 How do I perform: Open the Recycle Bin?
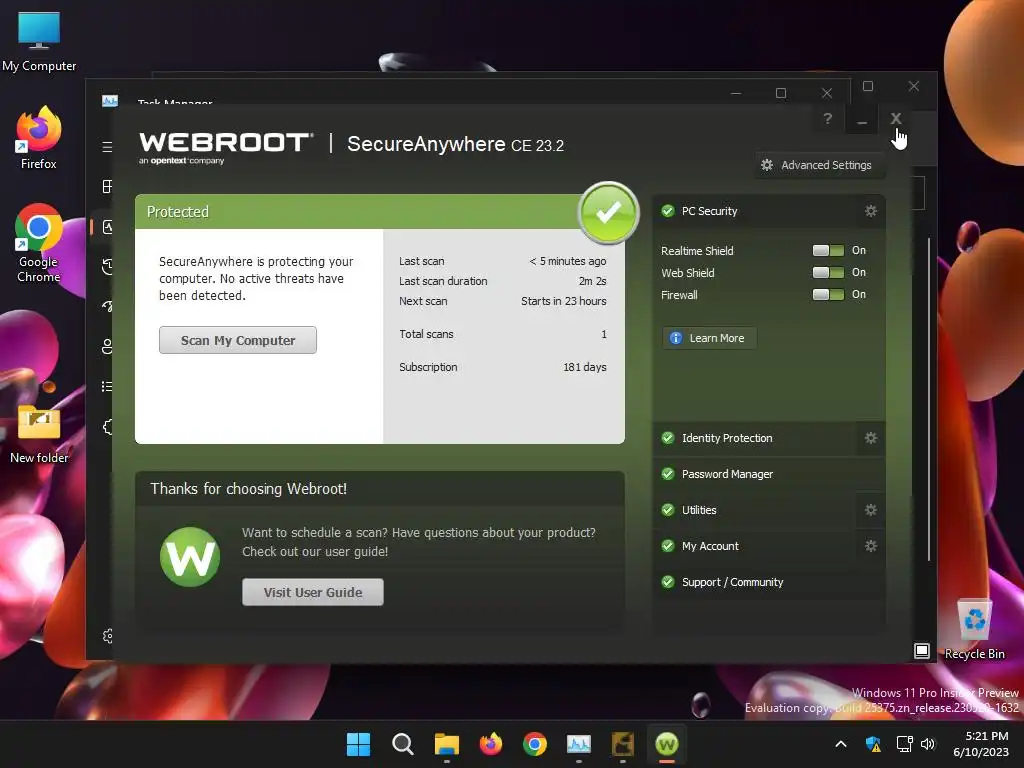click(974, 629)
